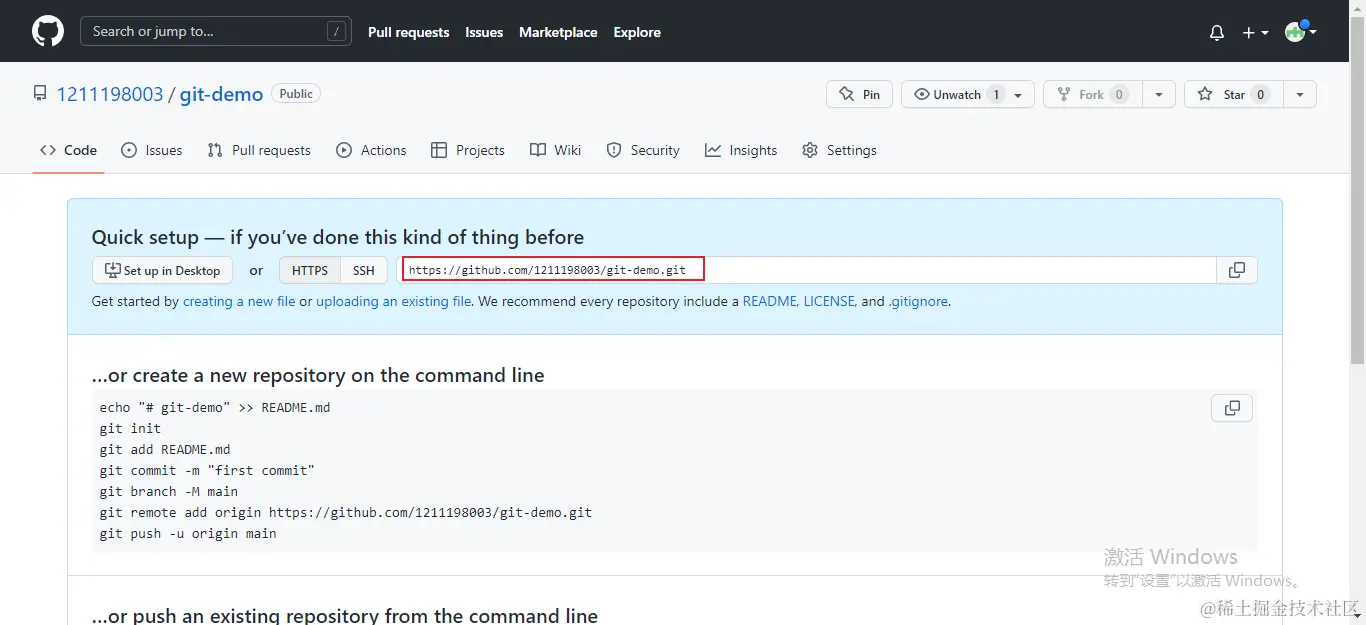The width and height of the screenshot is (1366, 625).
Task: Copy the clone URL to clipboard
Action: [x=1237, y=270]
